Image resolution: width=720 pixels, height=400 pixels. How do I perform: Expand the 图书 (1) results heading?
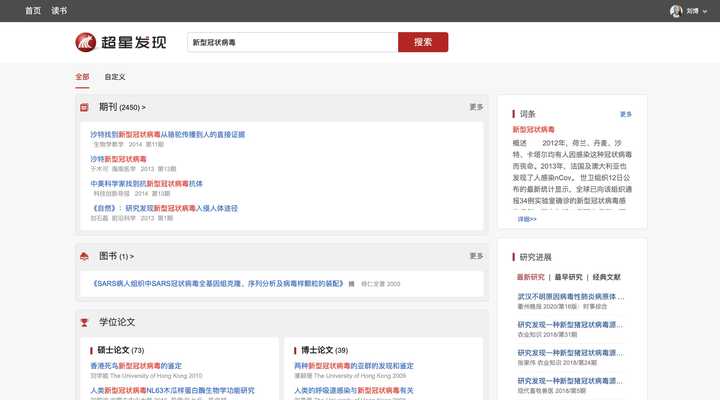[x=116, y=256]
